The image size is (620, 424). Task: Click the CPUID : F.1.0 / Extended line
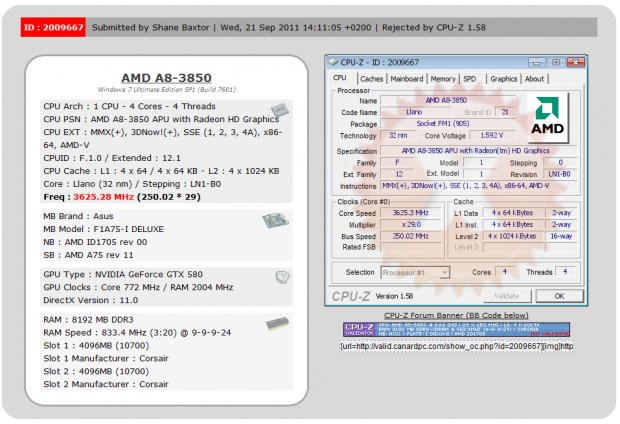pyautogui.click(x=112, y=158)
